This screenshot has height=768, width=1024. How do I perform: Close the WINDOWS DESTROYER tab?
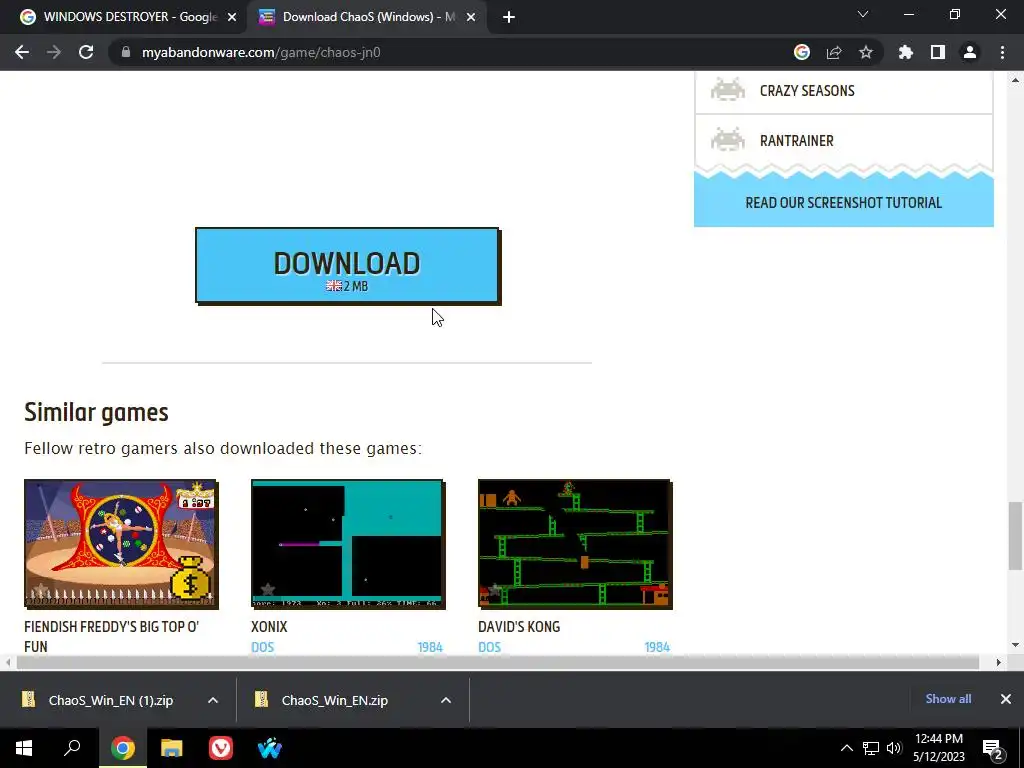coord(232,17)
